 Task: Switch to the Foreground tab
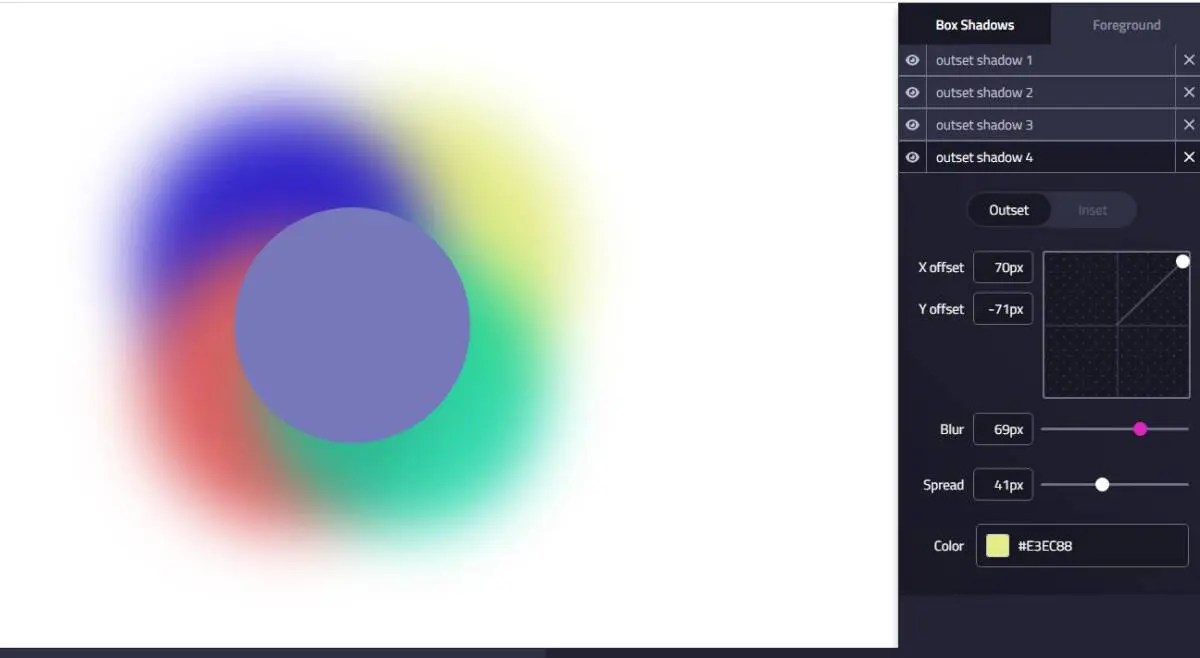1125,24
